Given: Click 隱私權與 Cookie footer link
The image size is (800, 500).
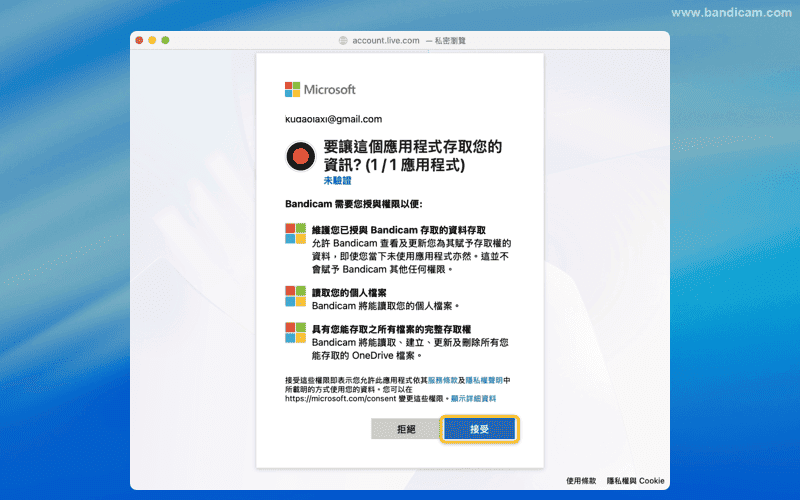Looking at the screenshot, I should pyautogui.click(x=635, y=481).
